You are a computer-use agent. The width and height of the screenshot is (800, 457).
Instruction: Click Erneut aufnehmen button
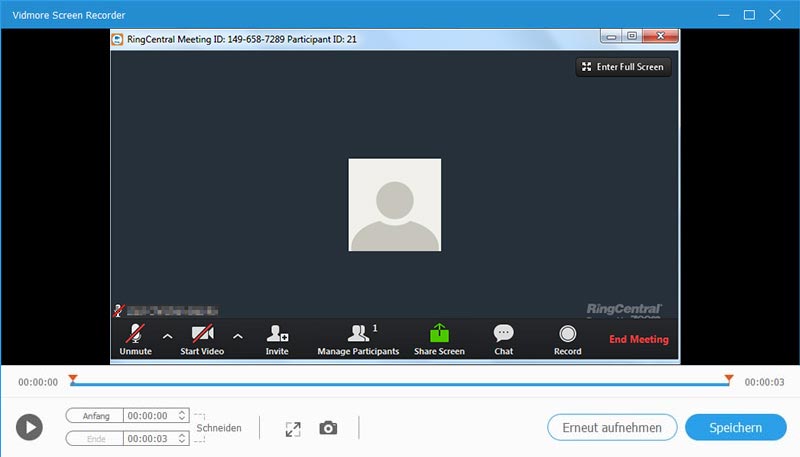[x=611, y=428]
